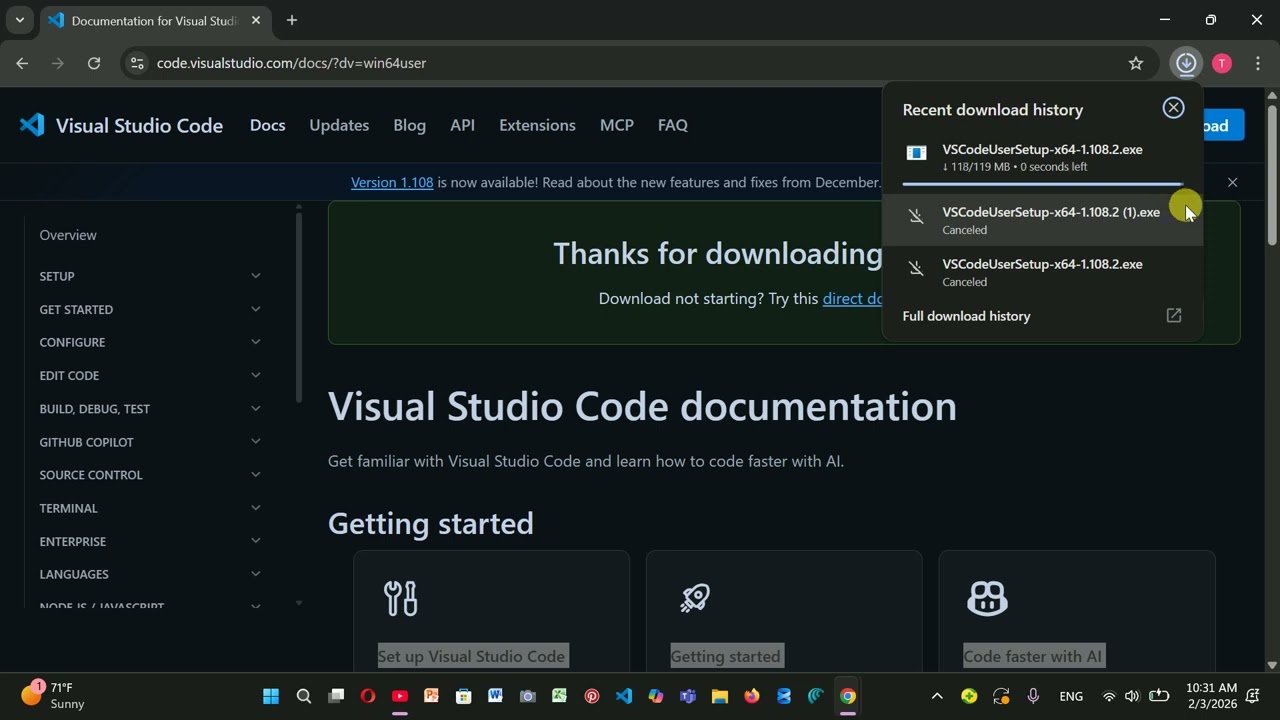Click the Chrome downloads toolbar icon
The image size is (1280, 720).
click(1186, 63)
